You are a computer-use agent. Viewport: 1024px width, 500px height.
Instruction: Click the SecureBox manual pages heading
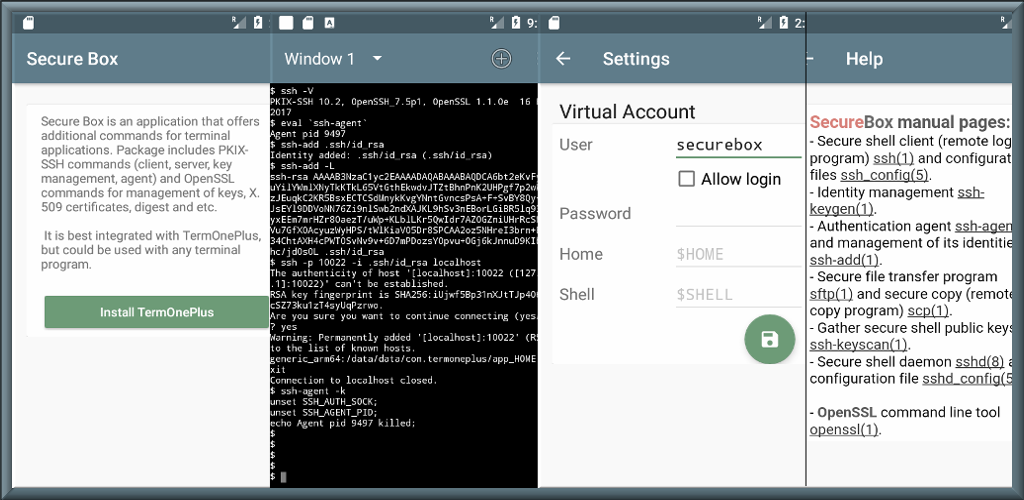point(910,122)
